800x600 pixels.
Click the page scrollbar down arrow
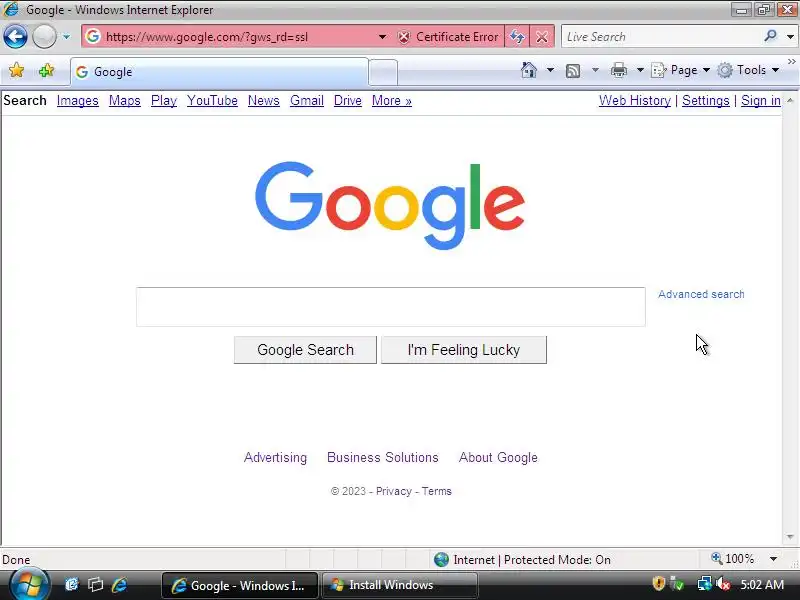coord(790,537)
